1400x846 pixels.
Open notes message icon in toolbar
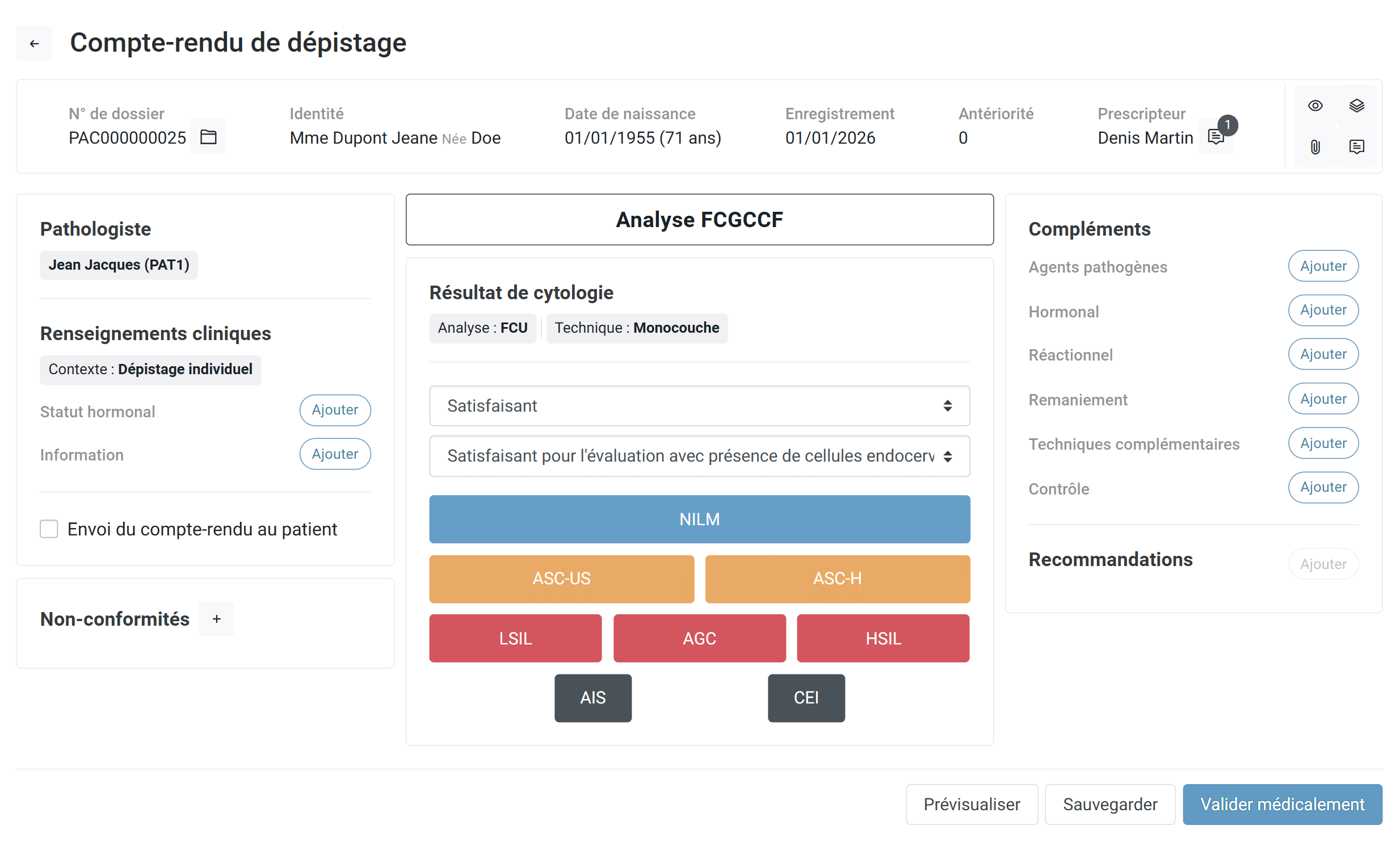pos(1357,147)
